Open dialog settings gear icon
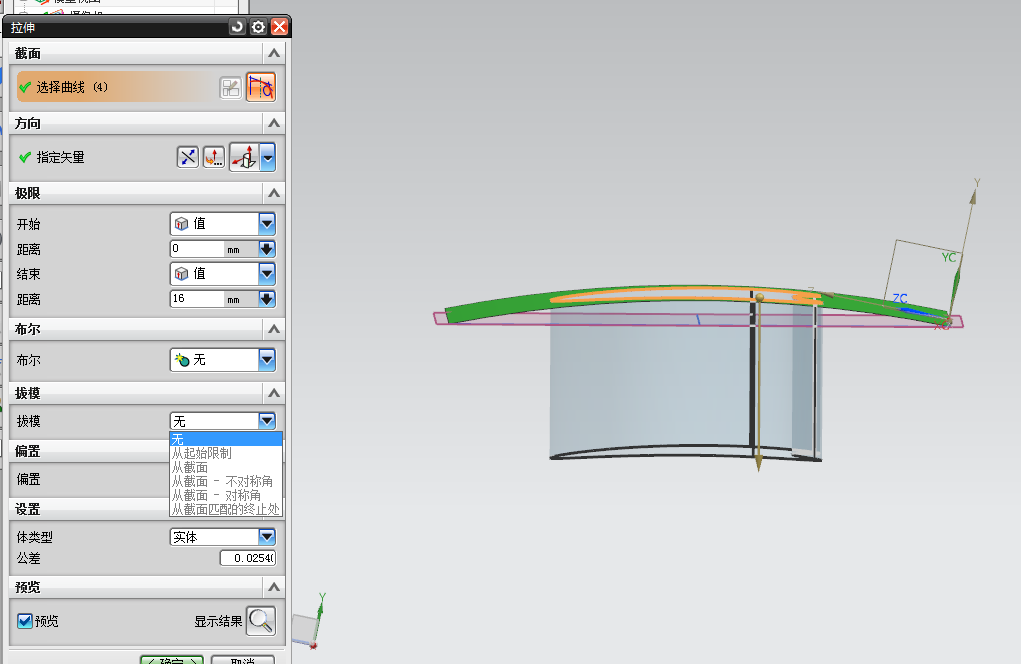Image resolution: width=1021 pixels, height=664 pixels. click(x=258, y=28)
